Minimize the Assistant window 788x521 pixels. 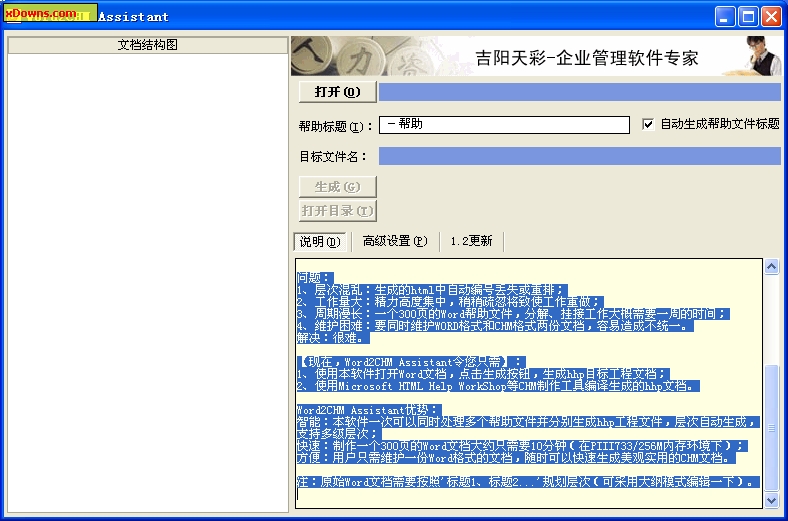click(724, 17)
